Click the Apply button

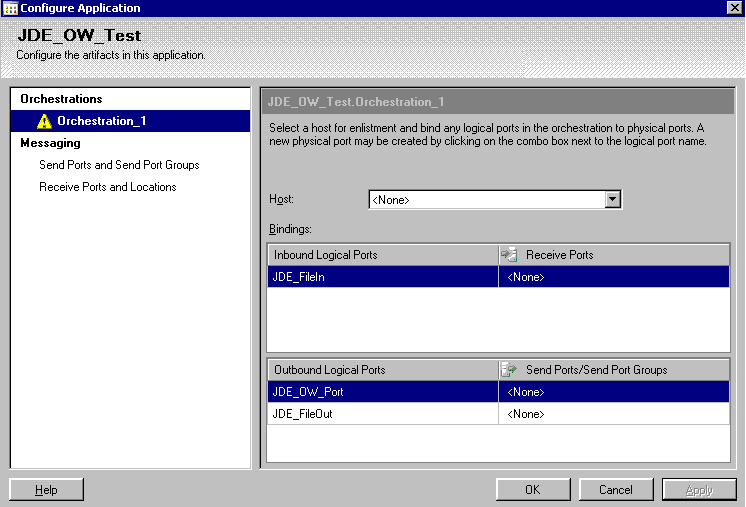pyautogui.click(x=699, y=489)
